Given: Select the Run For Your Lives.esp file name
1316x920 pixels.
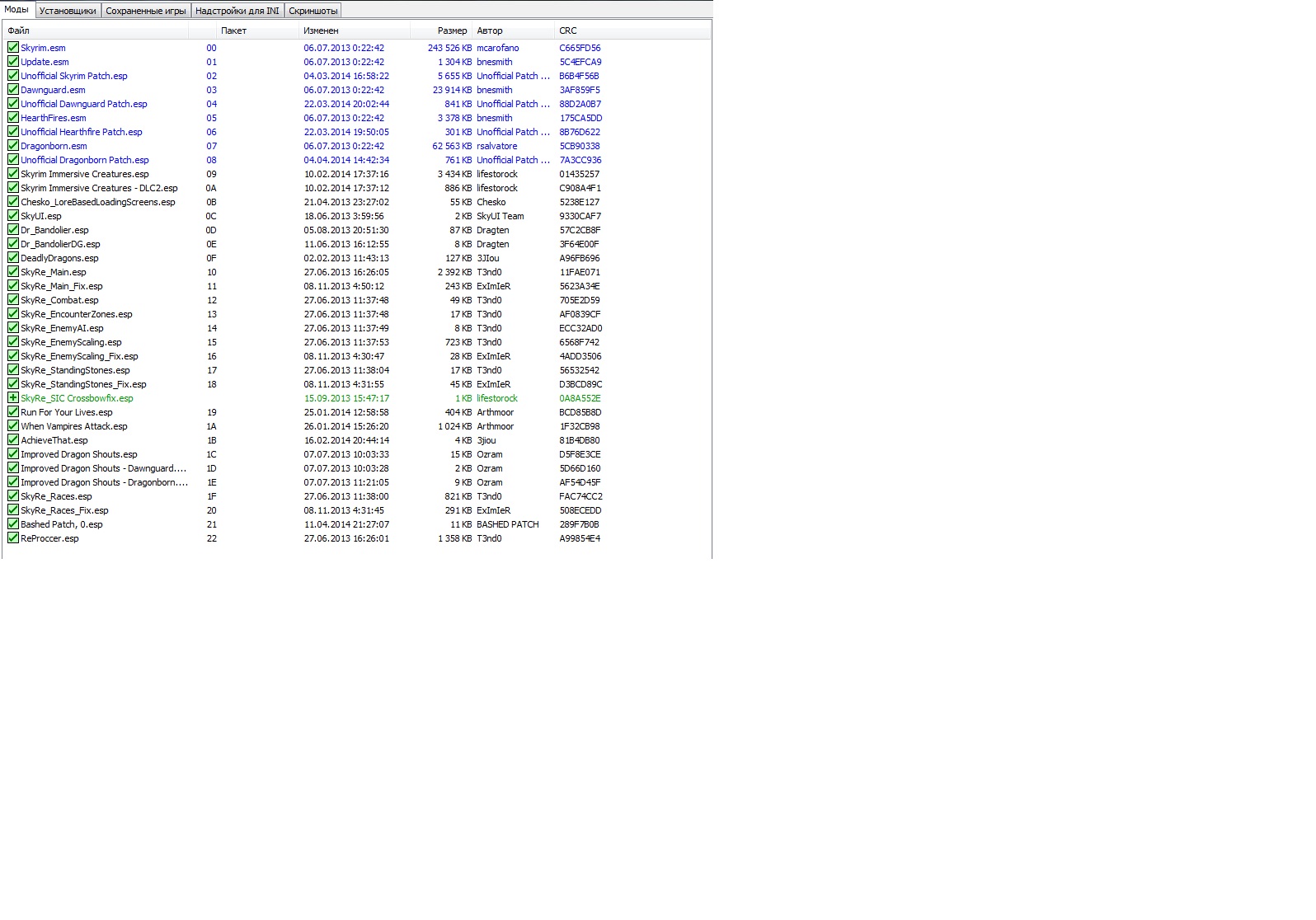Looking at the screenshot, I should [67, 412].
